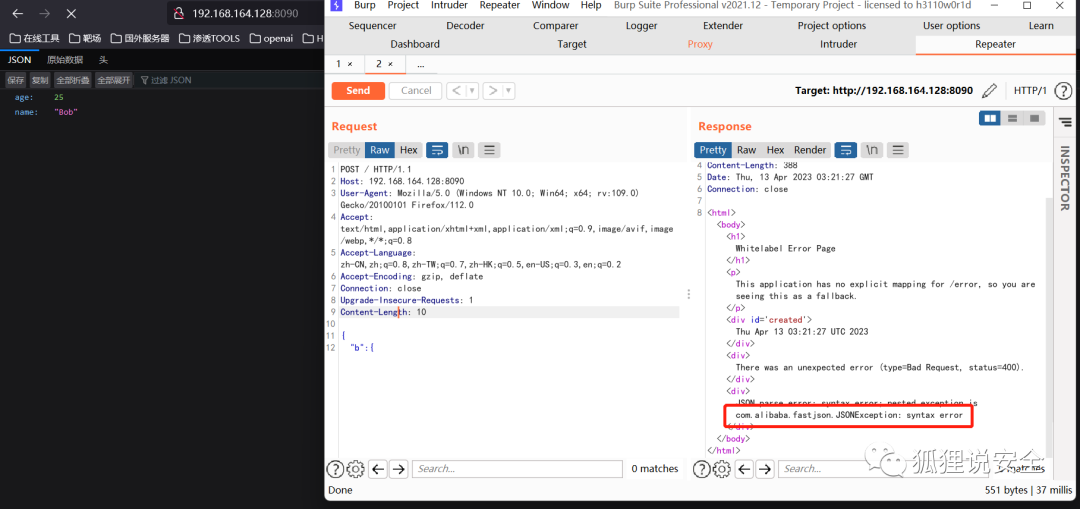Open the Inspector side panel label
Image resolution: width=1080 pixels, height=509 pixels.
(1065, 178)
